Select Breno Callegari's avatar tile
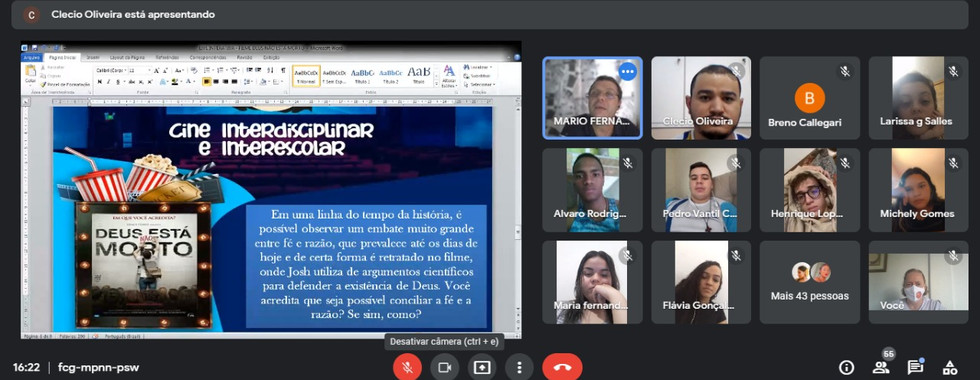Image resolution: width=980 pixels, height=380 pixels. click(809, 98)
